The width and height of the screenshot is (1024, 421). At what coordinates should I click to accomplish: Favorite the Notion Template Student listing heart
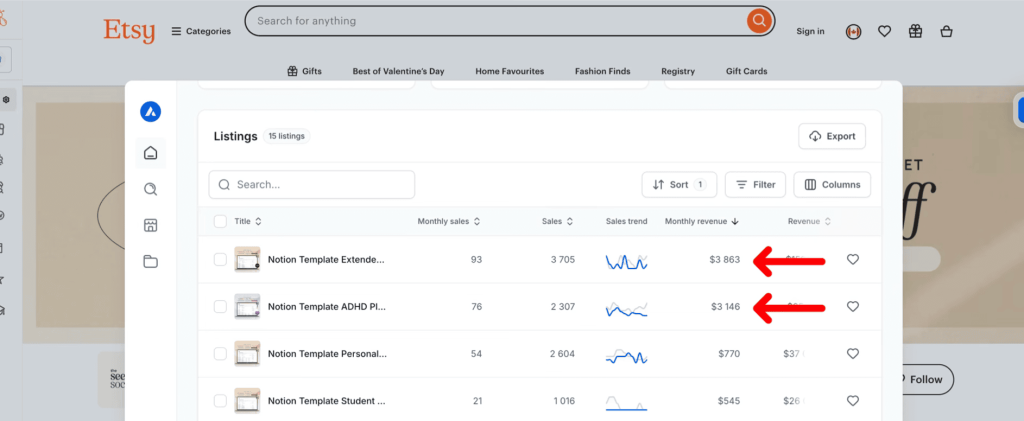[852, 401]
